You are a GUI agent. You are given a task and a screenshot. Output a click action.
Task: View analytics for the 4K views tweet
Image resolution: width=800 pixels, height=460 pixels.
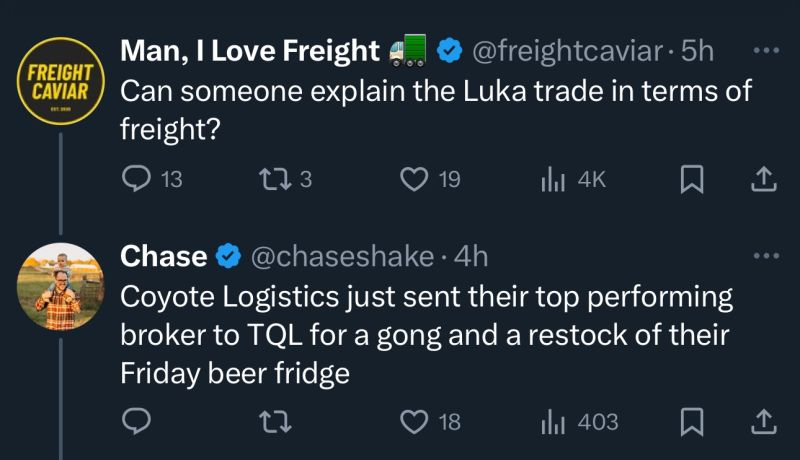tap(552, 180)
